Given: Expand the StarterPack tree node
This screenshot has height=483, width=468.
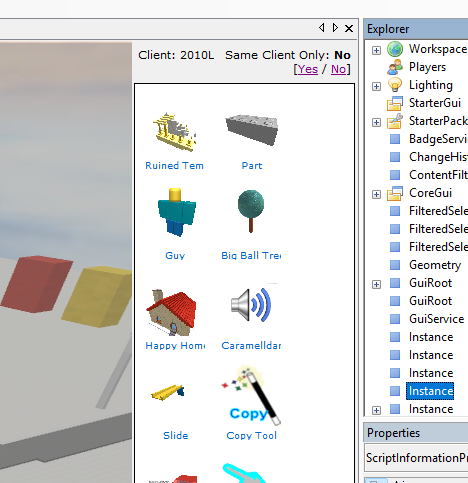Looking at the screenshot, I should 376,122.
